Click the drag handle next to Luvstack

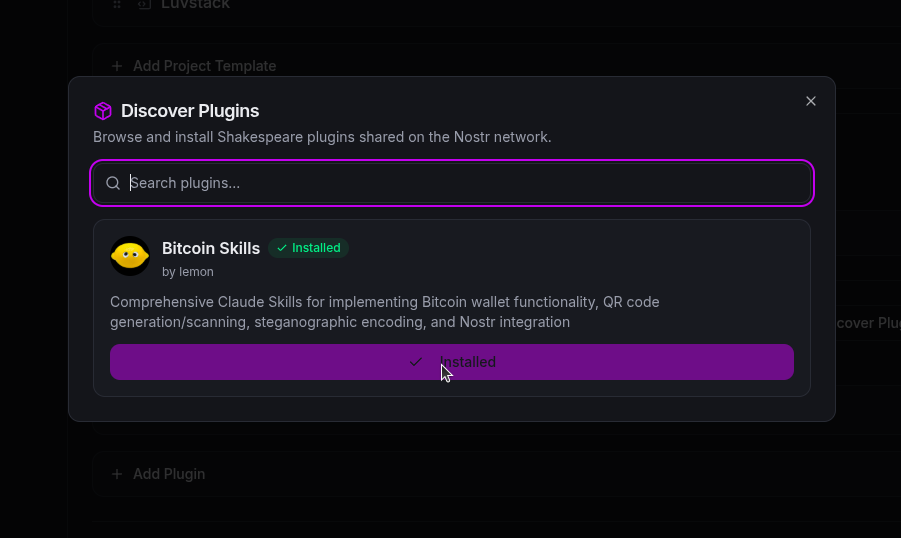117,4
